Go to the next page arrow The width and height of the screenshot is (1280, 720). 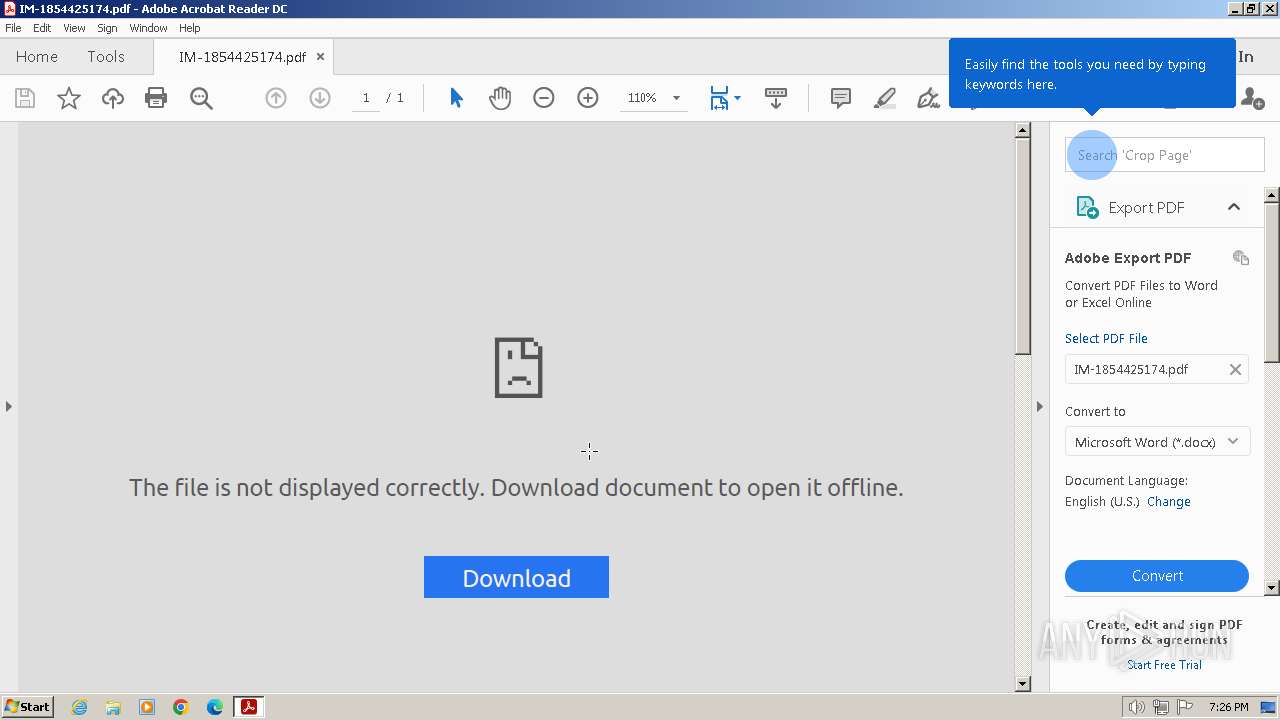click(x=320, y=98)
